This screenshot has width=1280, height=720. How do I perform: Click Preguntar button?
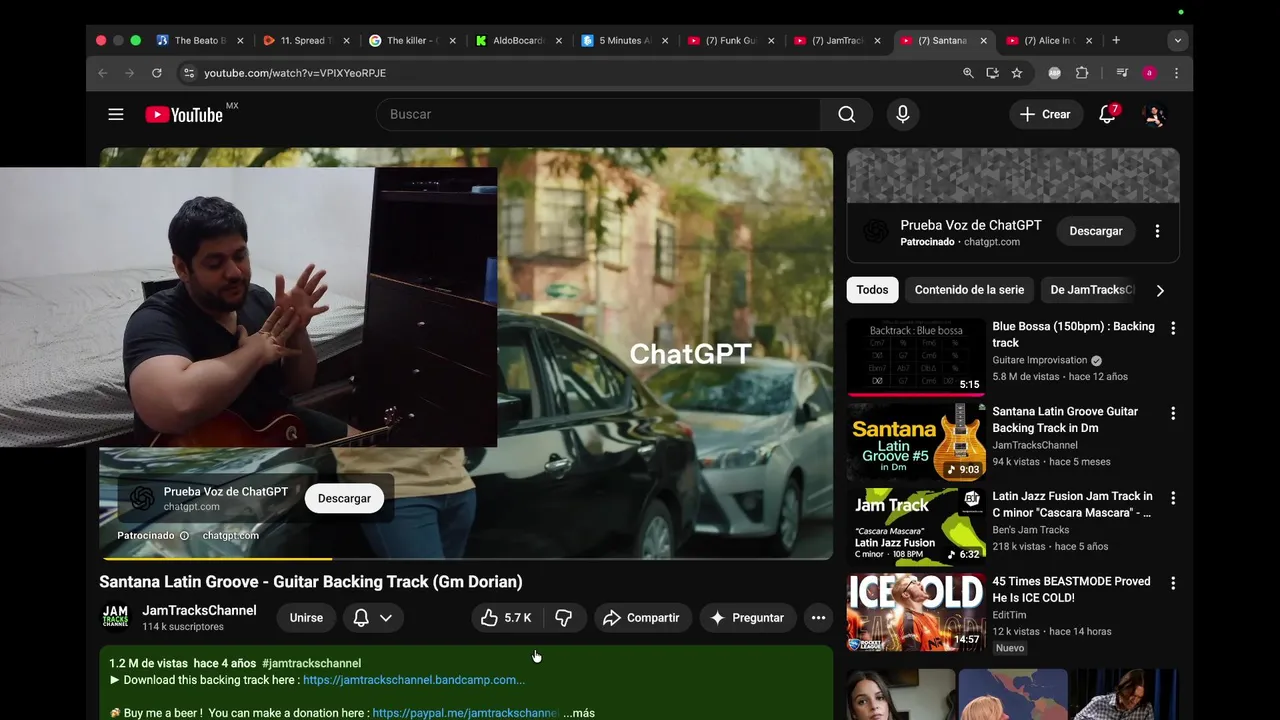(x=747, y=618)
